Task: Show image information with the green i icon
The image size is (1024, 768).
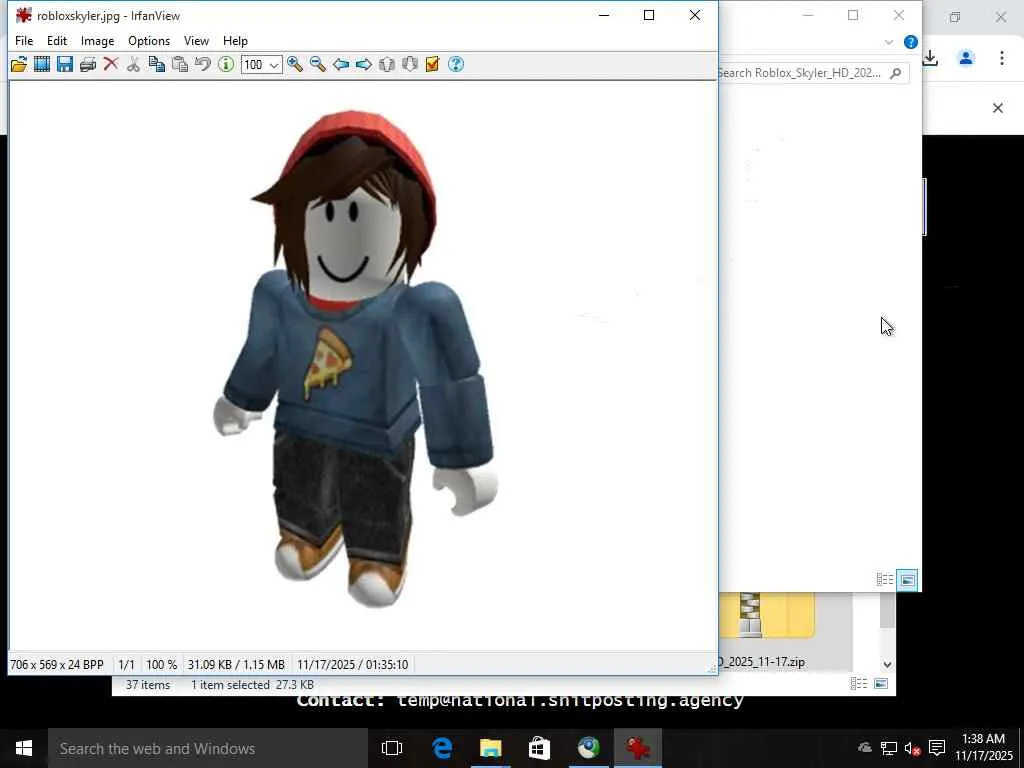Action: (x=226, y=64)
